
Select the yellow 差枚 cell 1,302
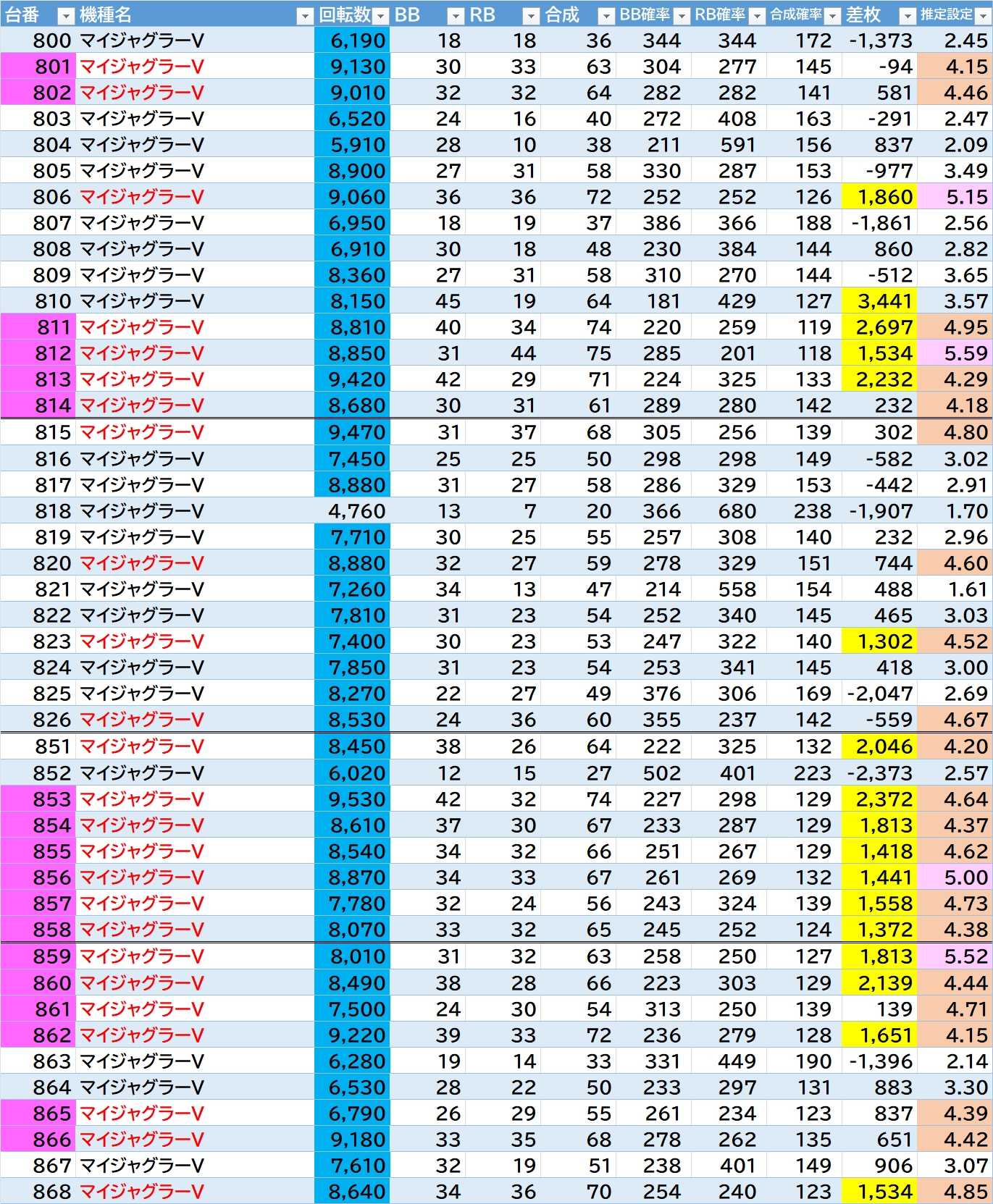click(879, 641)
